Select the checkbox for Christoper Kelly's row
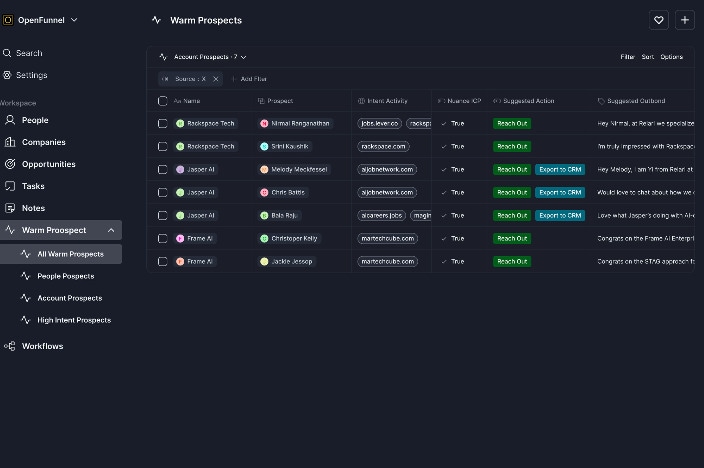This screenshot has width=704, height=468. point(163,238)
